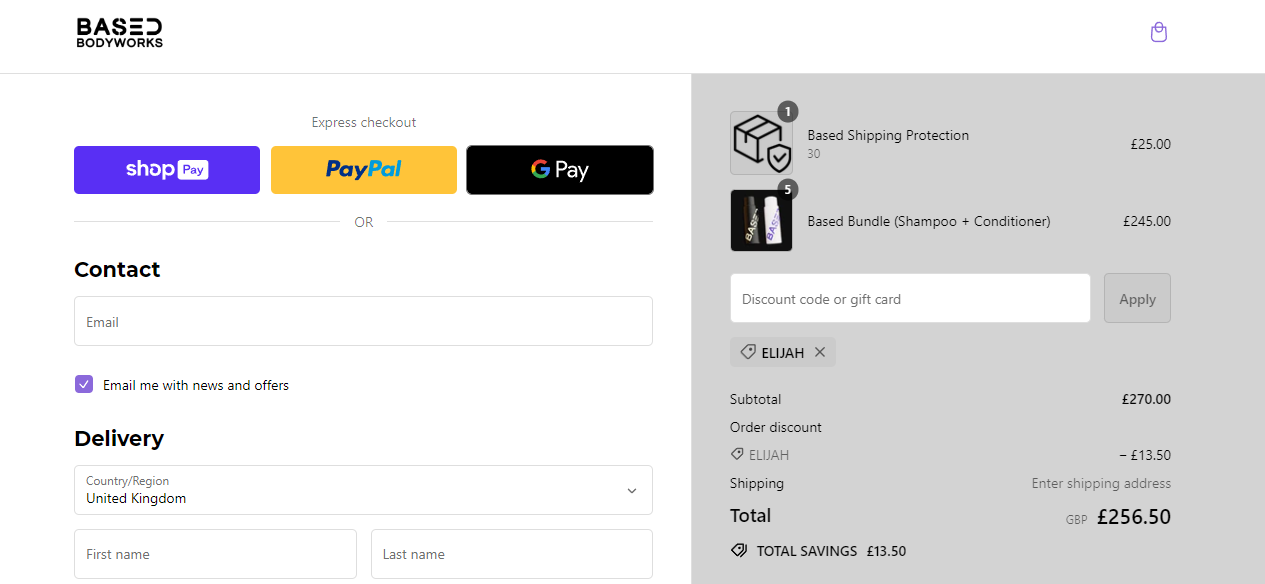Screen dimensions: 1265x584
Task: Click the Discount code or gift card field
Action: (x=910, y=299)
